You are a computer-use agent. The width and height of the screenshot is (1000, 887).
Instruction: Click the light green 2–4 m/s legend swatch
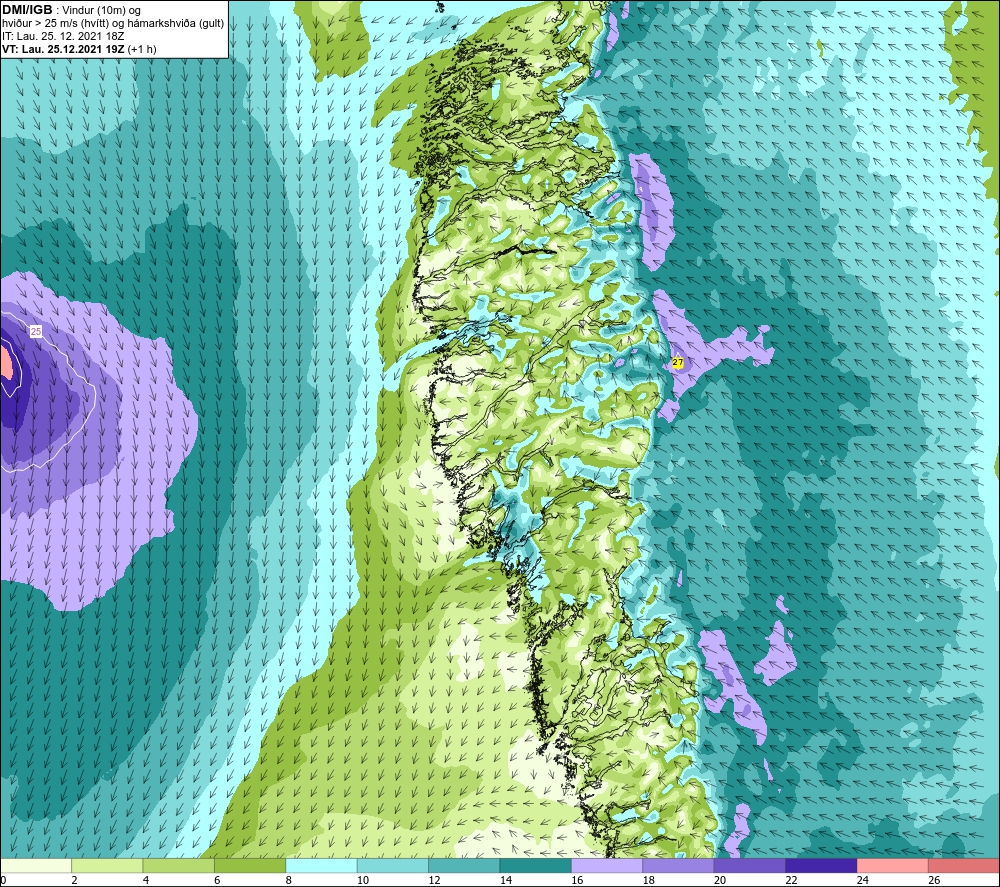click(x=107, y=865)
